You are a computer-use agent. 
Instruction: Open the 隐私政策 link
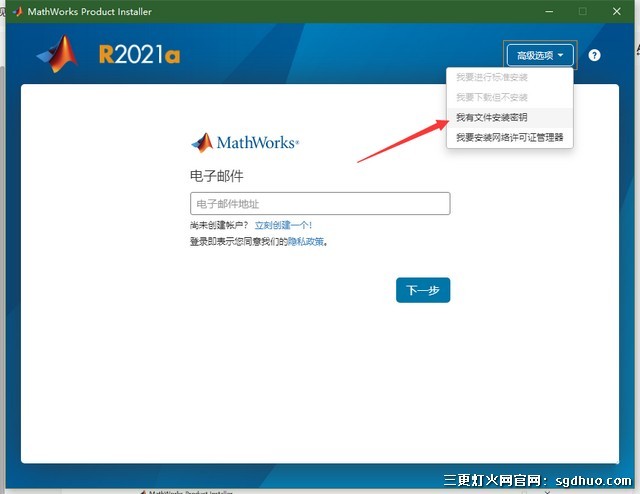pyautogui.click(x=305, y=242)
